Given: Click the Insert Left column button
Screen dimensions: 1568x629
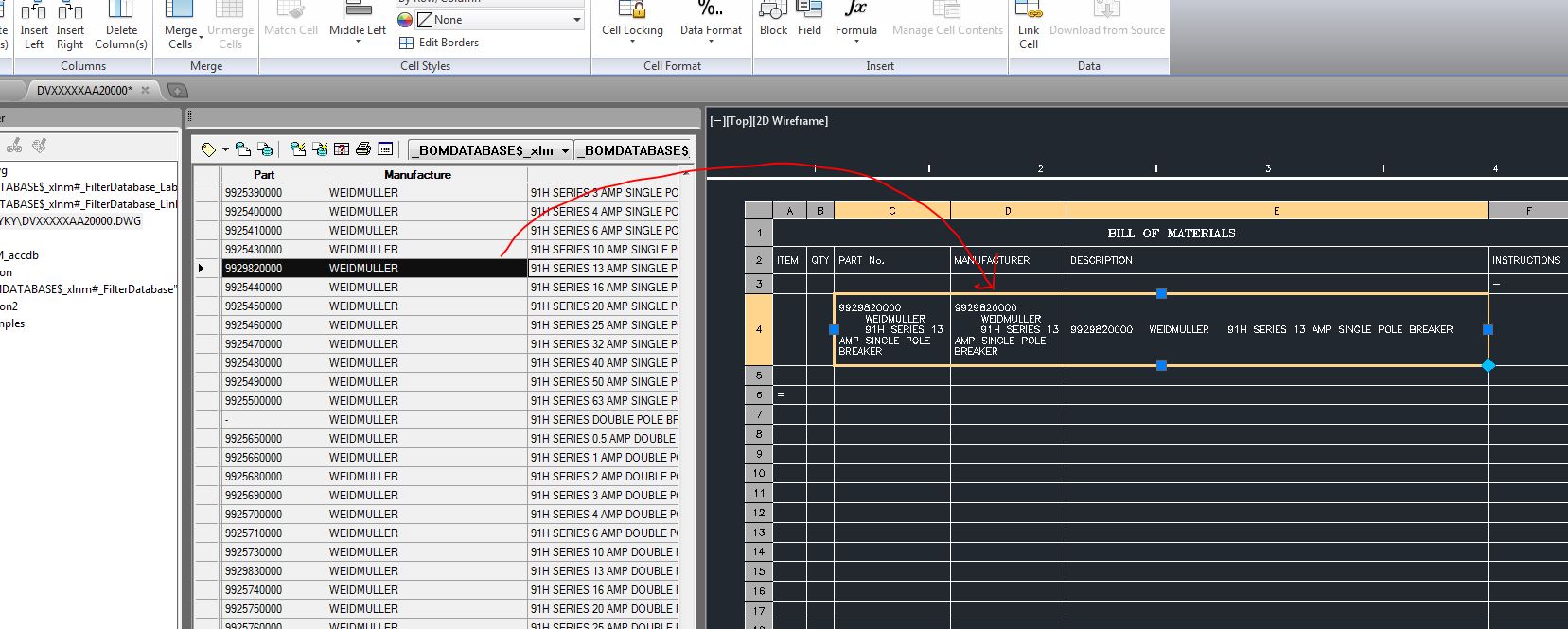Looking at the screenshot, I should click(34, 26).
